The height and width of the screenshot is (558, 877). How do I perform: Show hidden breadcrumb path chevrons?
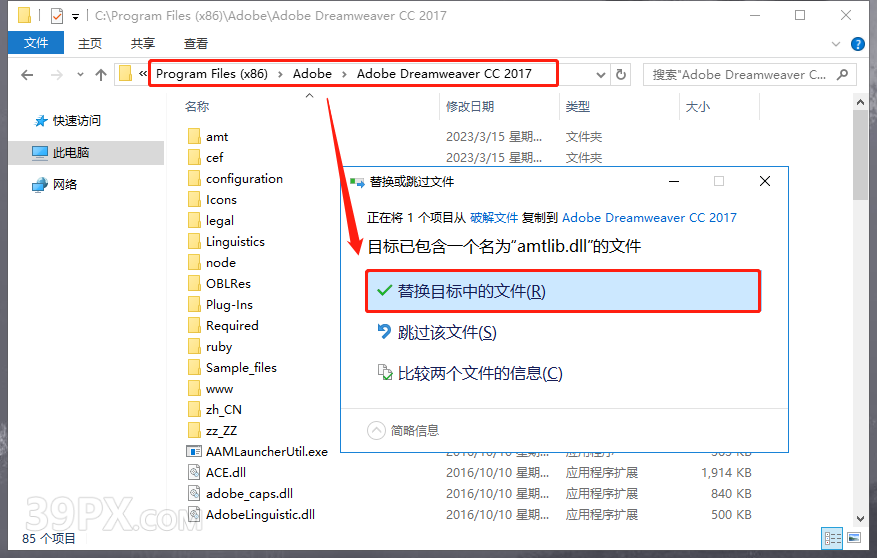(x=143, y=73)
